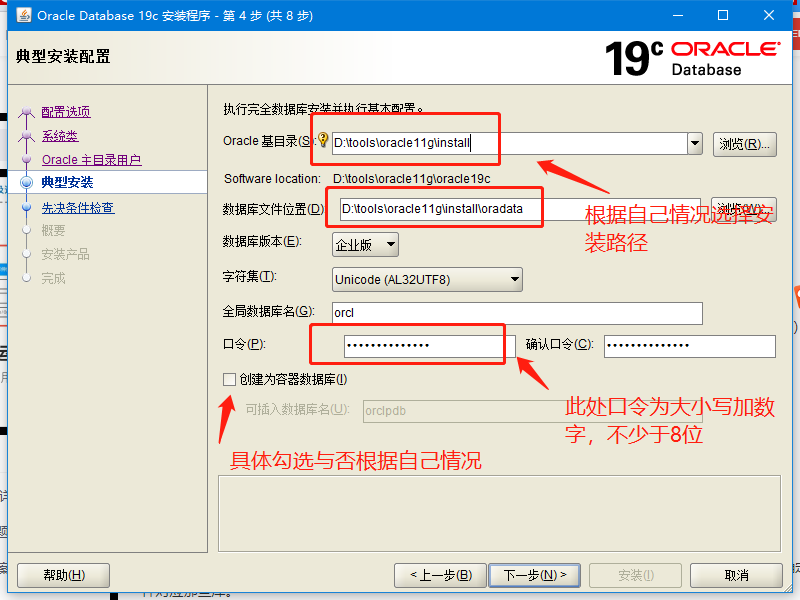800x600 pixels.
Task: Select the 典型安装 step
Action: (x=67, y=182)
